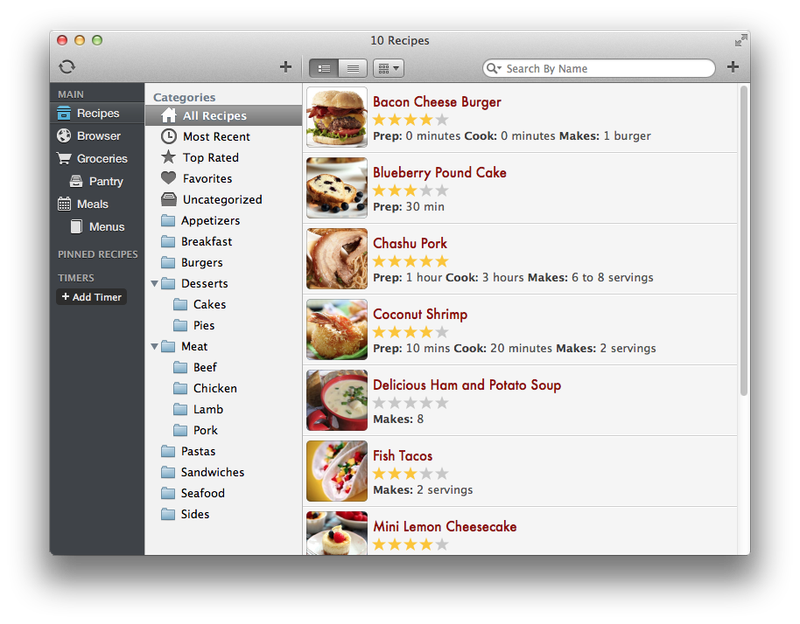Open the Meals calendar section
The height and width of the screenshot is (624, 800).
[92, 204]
